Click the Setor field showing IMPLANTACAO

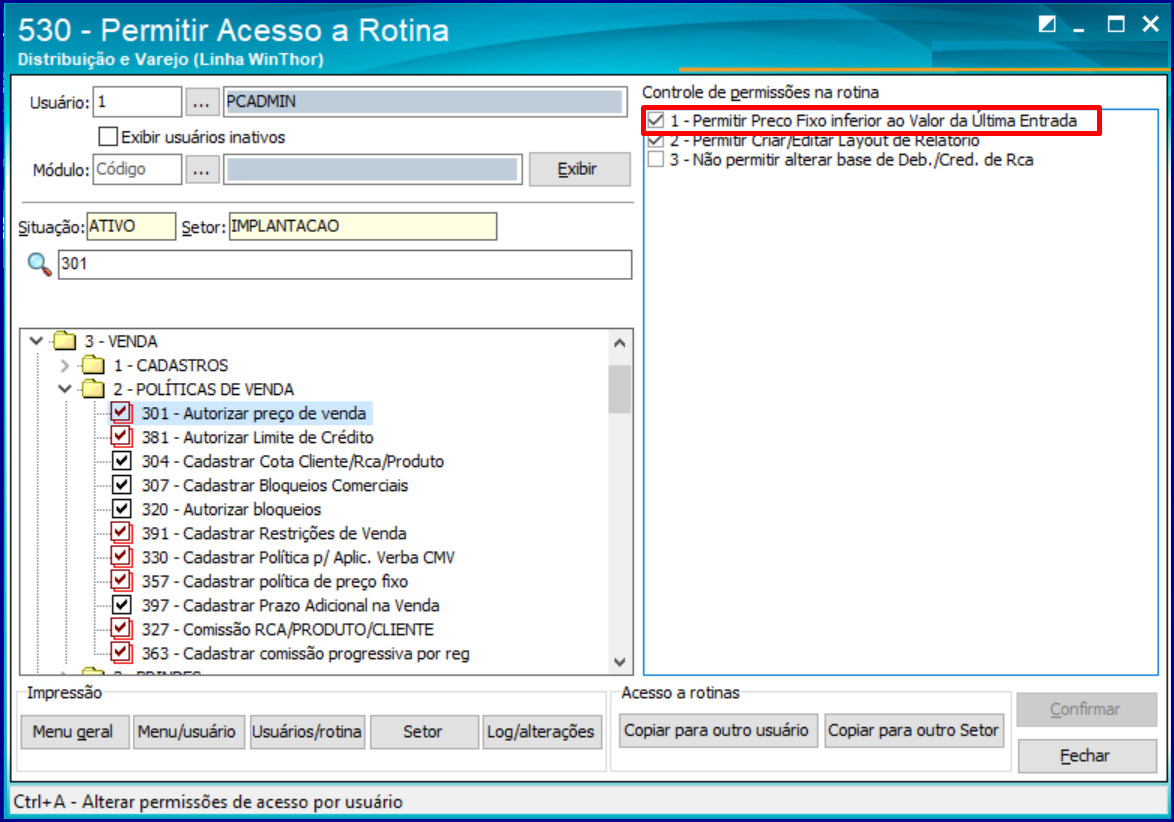click(362, 226)
